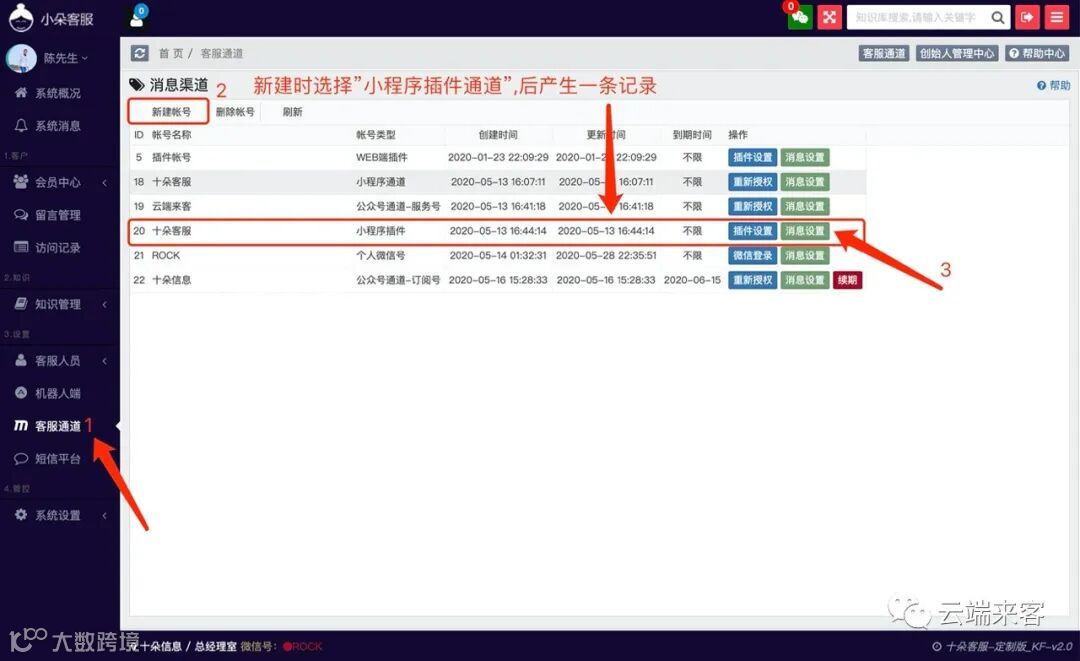This screenshot has height=661, width=1080.
Task: Click the search magnifier icon
Action: (997, 18)
